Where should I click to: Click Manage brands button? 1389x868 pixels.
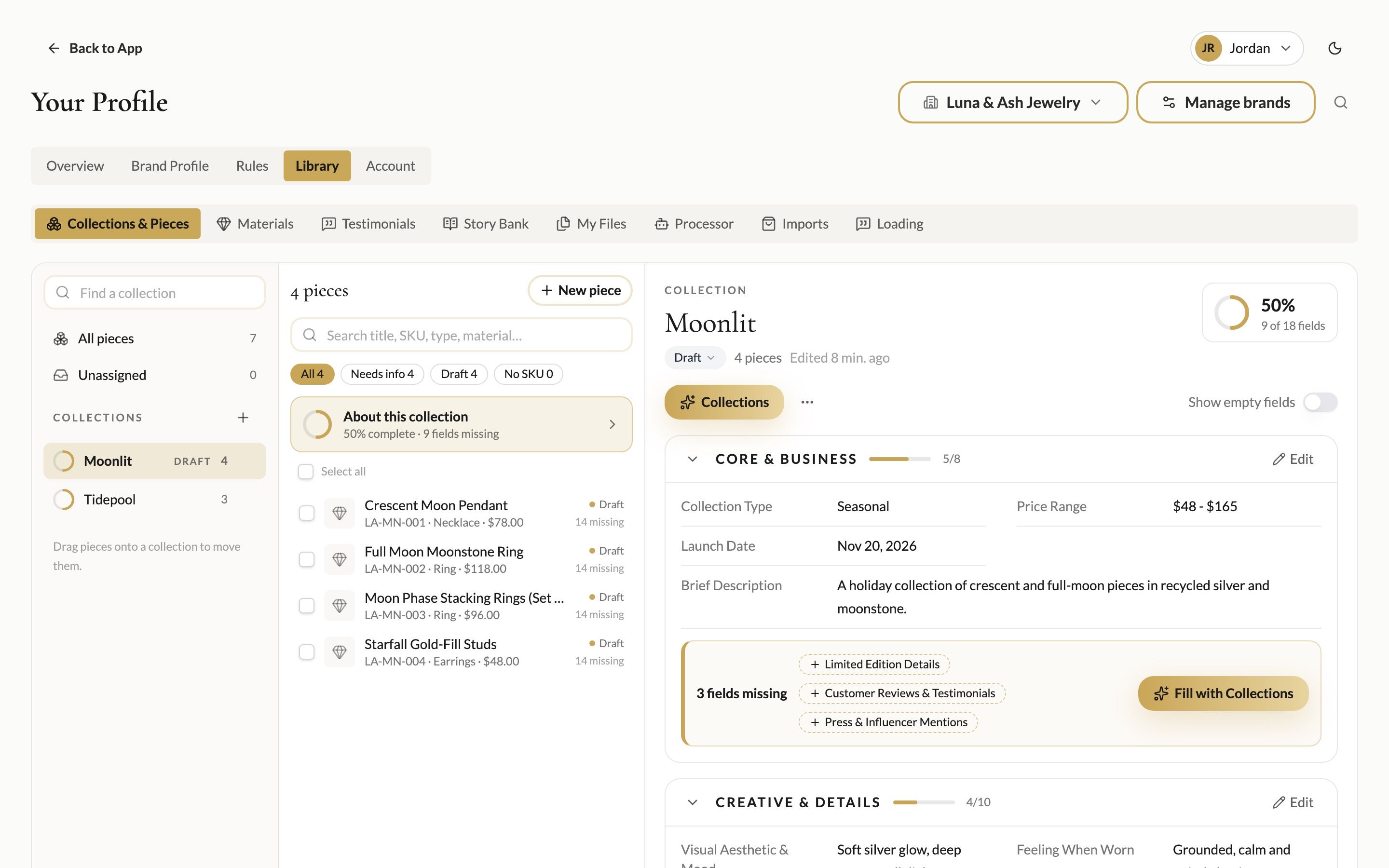click(x=1226, y=102)
